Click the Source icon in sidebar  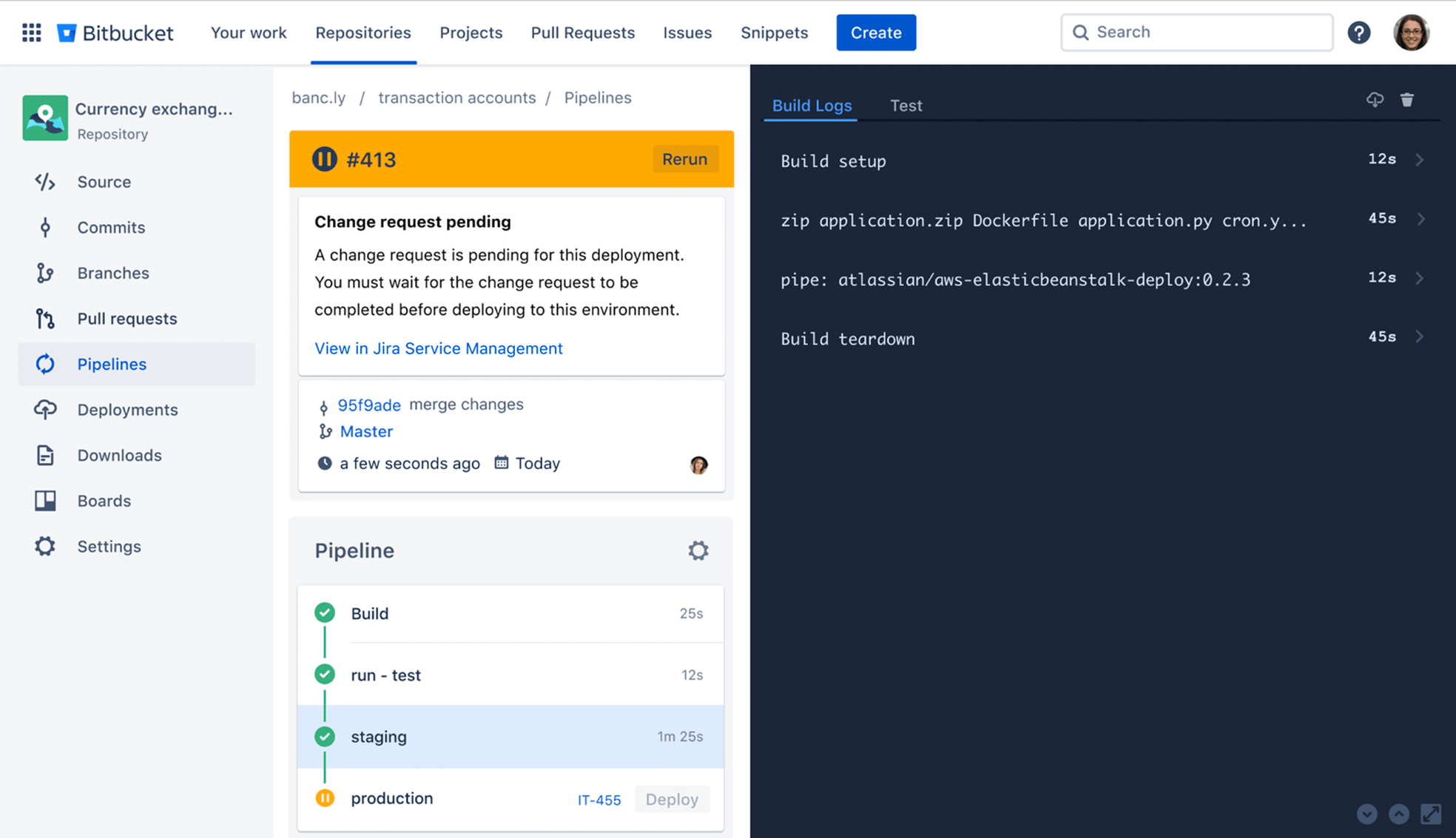click(44, 181)
